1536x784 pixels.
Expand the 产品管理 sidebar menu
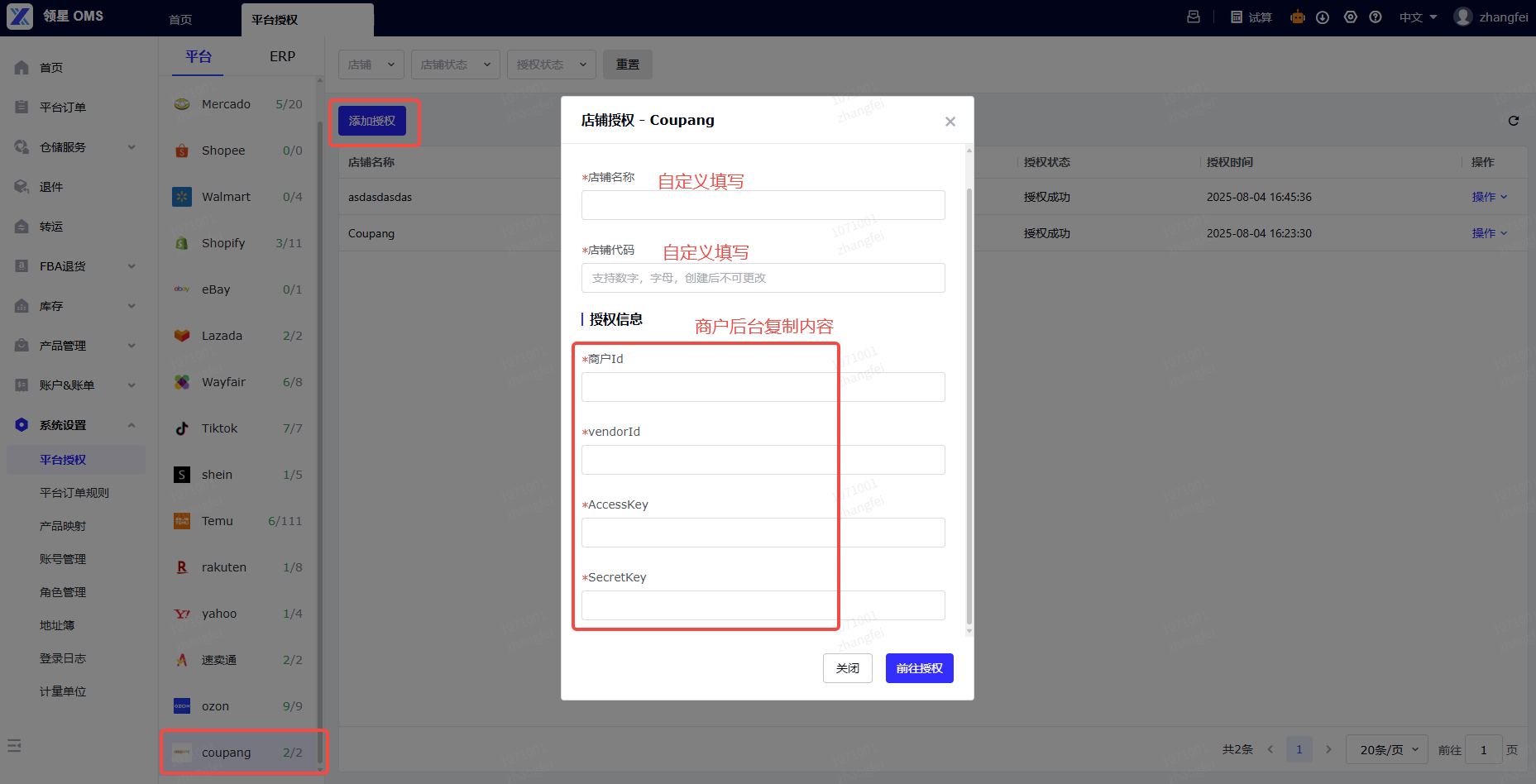point(74,346)
